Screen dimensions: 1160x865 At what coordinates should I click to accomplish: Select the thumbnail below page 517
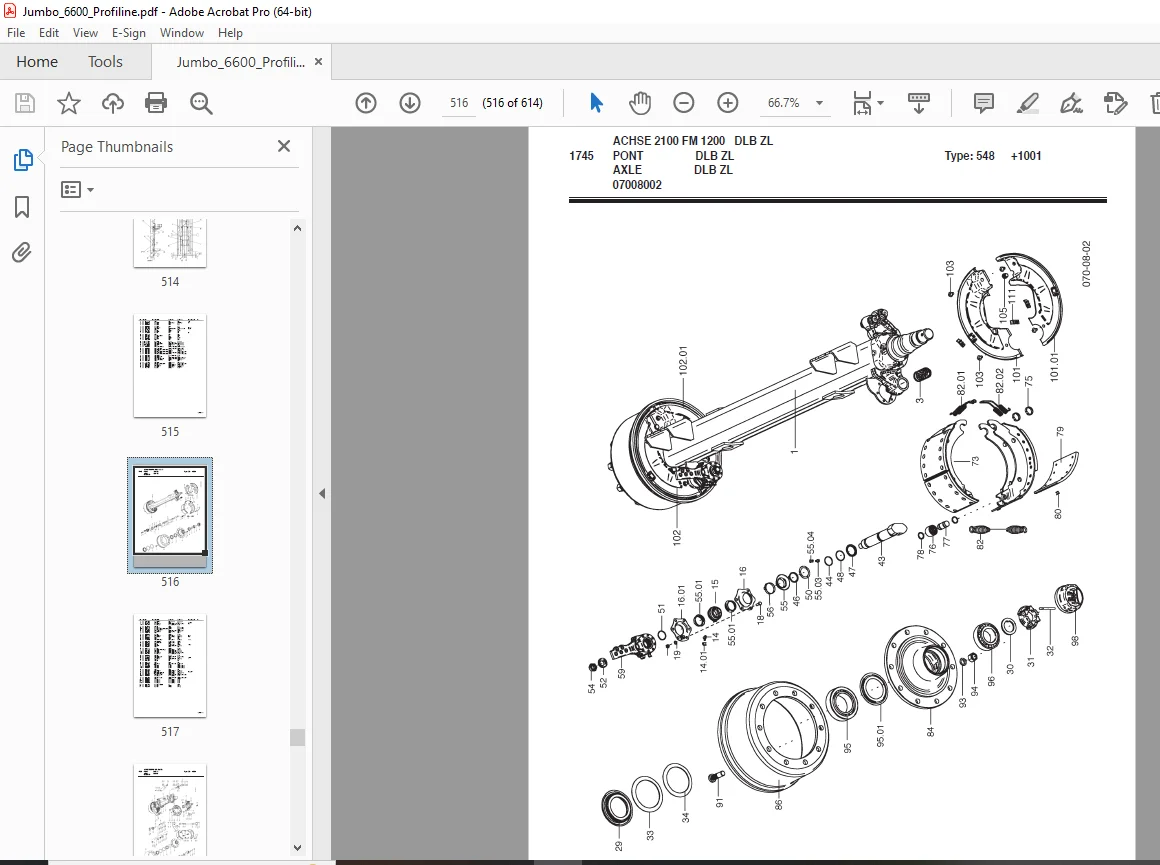pyautogui.click(x=170, y=810)
